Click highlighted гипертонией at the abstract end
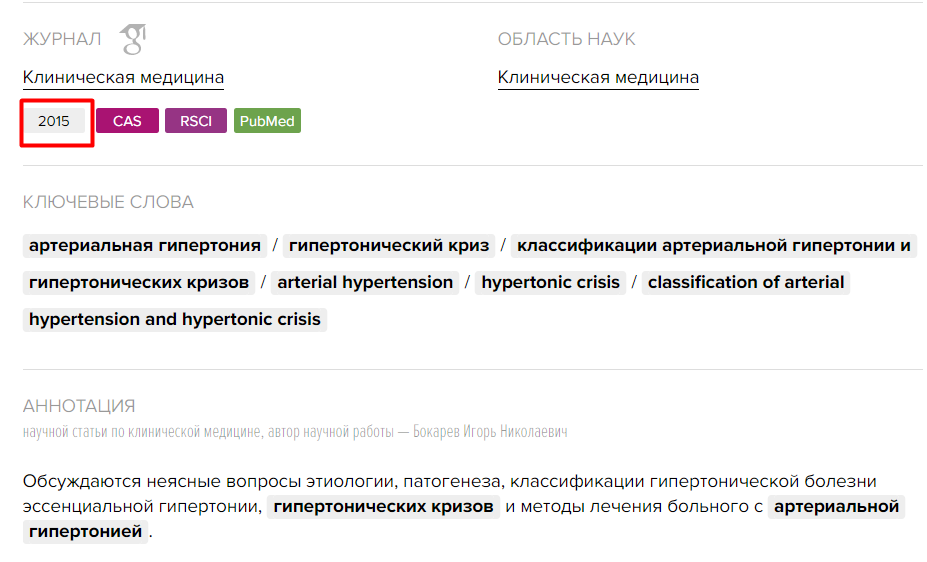The width and height of the screenshot is (927, 562). [85, 531]
